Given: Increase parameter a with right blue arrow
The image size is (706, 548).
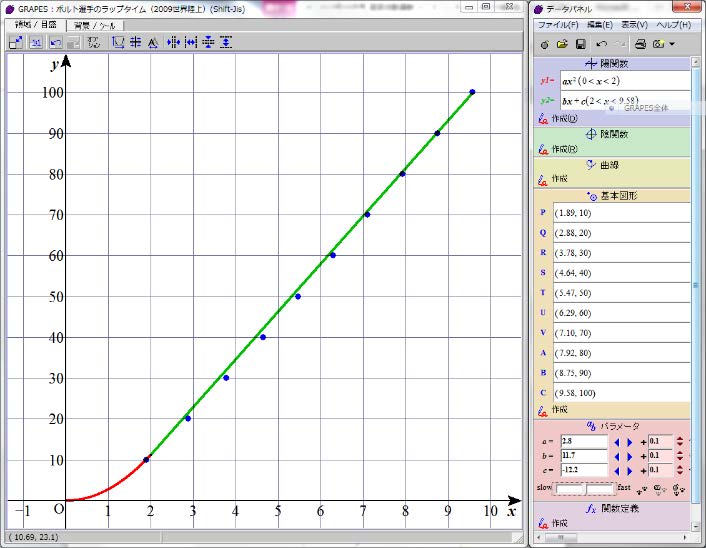Looking at the screenshot, I should tap(629, 441).
